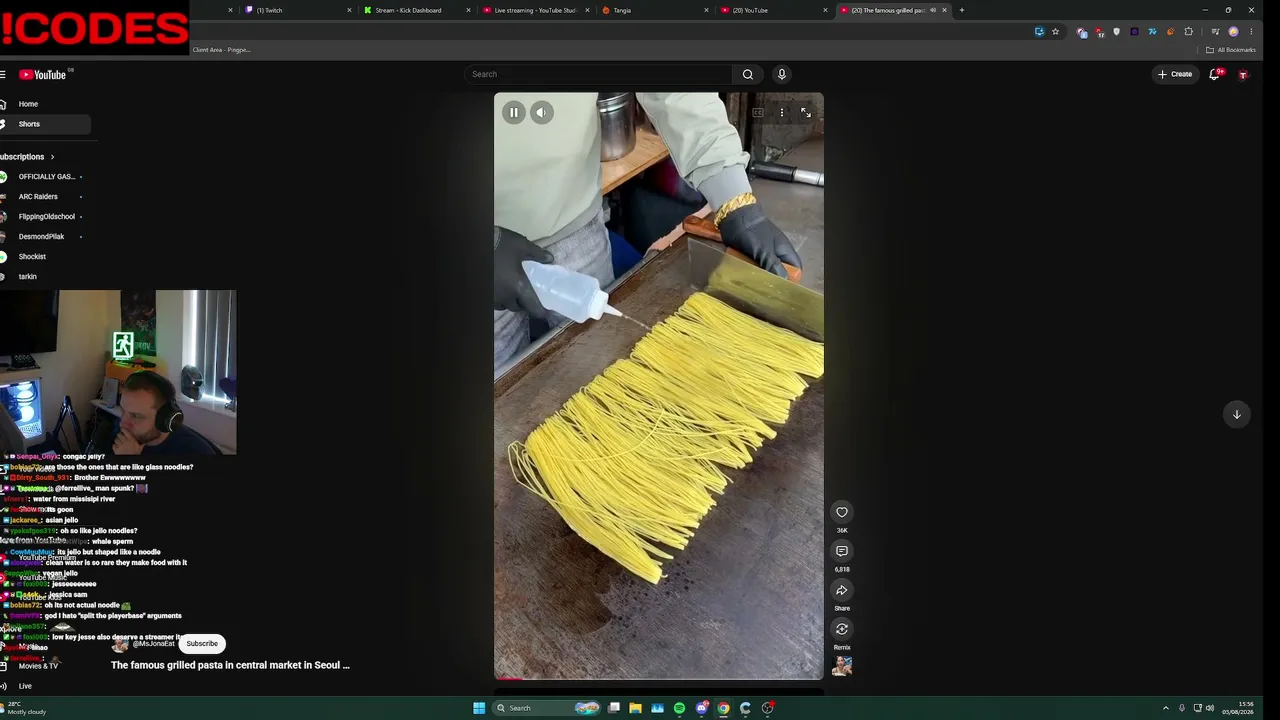The width and height of the screenshot is (1280, 720).
Task: Expand the Subscriptions section
Action: coord(27,157)
